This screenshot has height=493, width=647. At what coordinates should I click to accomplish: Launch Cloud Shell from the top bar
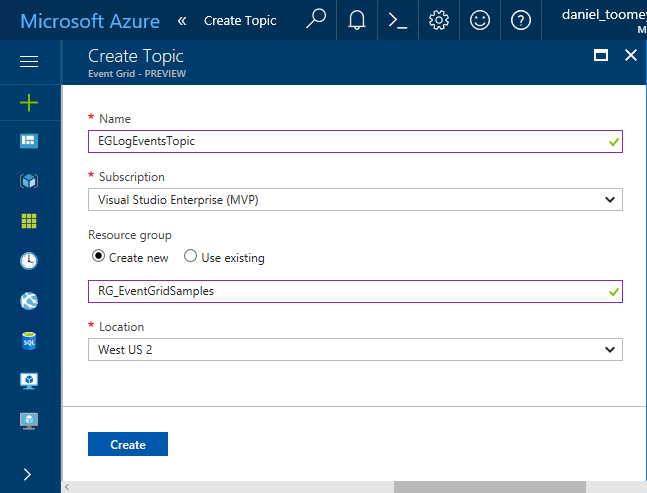pos(397,21)
